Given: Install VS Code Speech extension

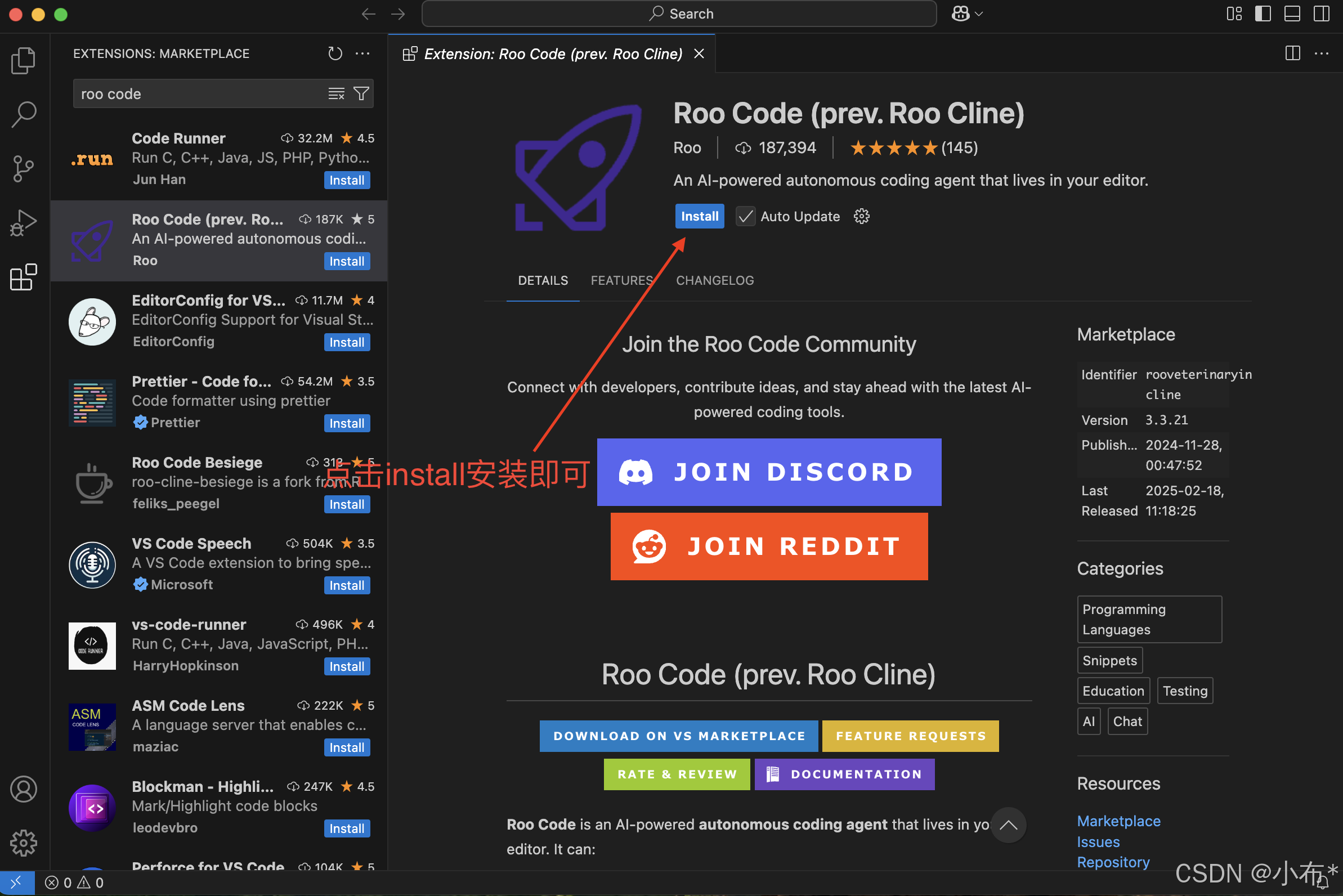Looking at the screenshot, I should [x=347, y=586].
